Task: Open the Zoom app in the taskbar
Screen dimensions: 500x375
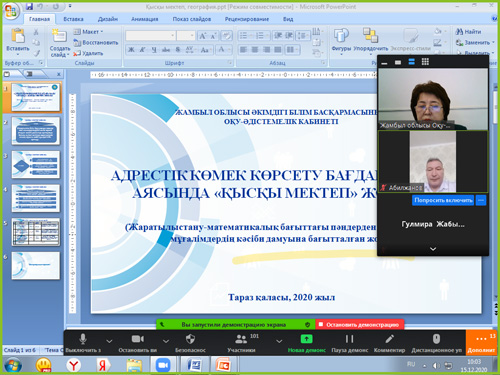Action: point(163,365)
